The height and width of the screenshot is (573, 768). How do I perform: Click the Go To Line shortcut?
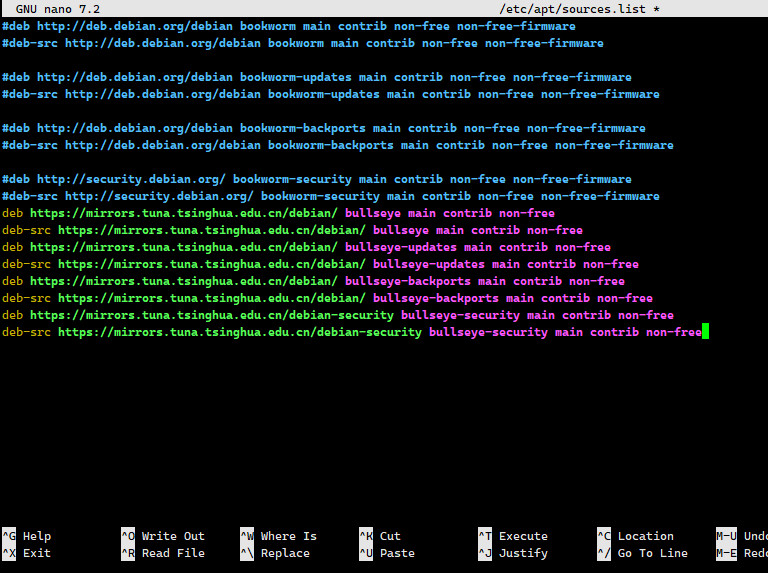[x=652, y=553]
